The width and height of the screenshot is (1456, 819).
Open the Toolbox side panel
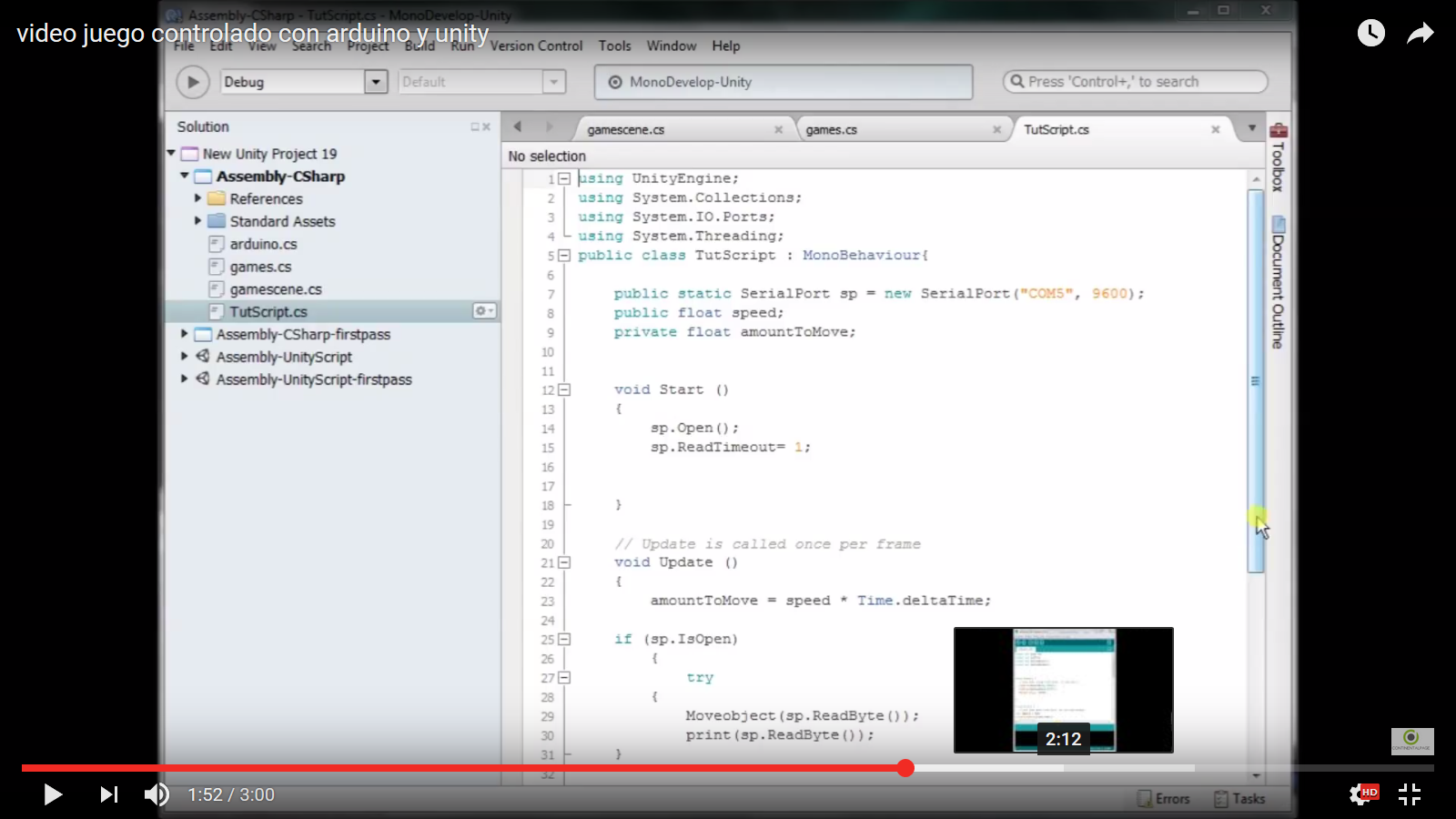pos(1278,157)
